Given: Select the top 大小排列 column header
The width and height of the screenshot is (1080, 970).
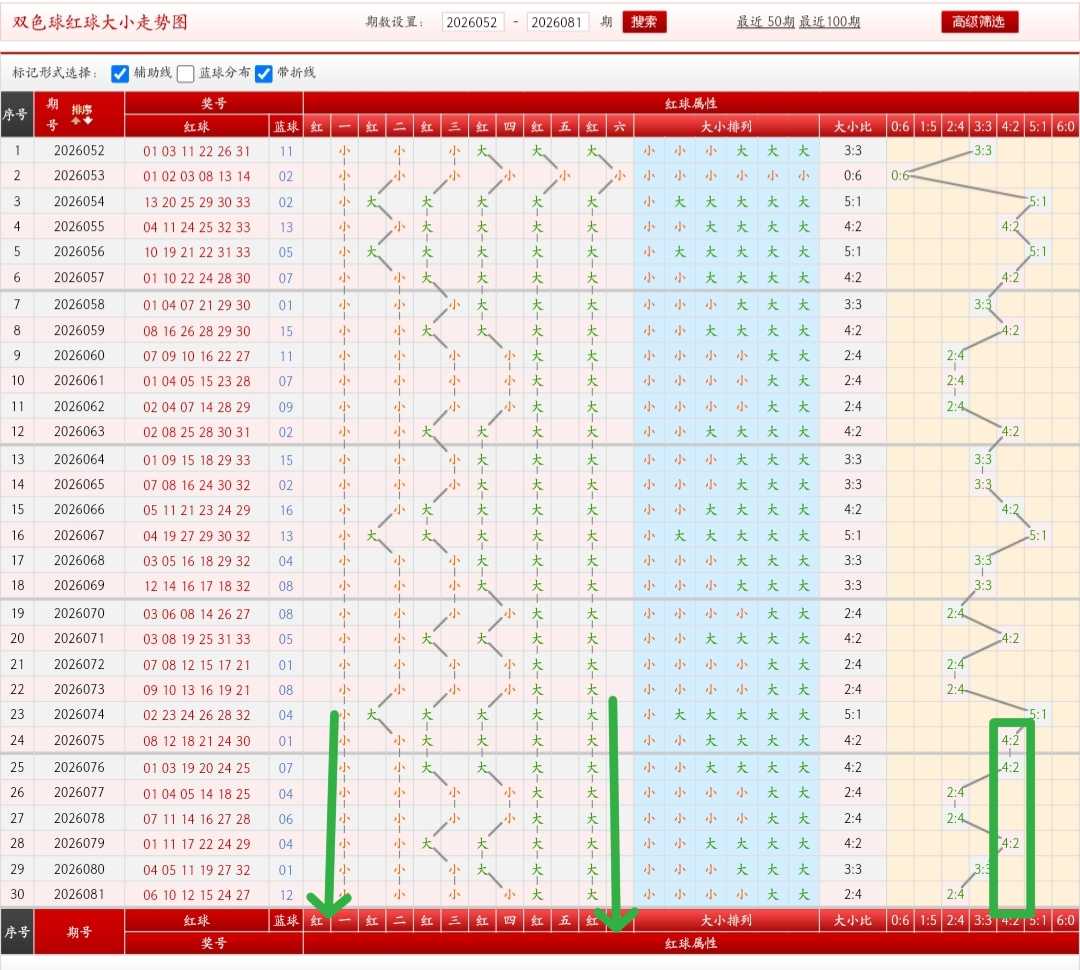Looking at the screenshot, I should click(726, 127).
